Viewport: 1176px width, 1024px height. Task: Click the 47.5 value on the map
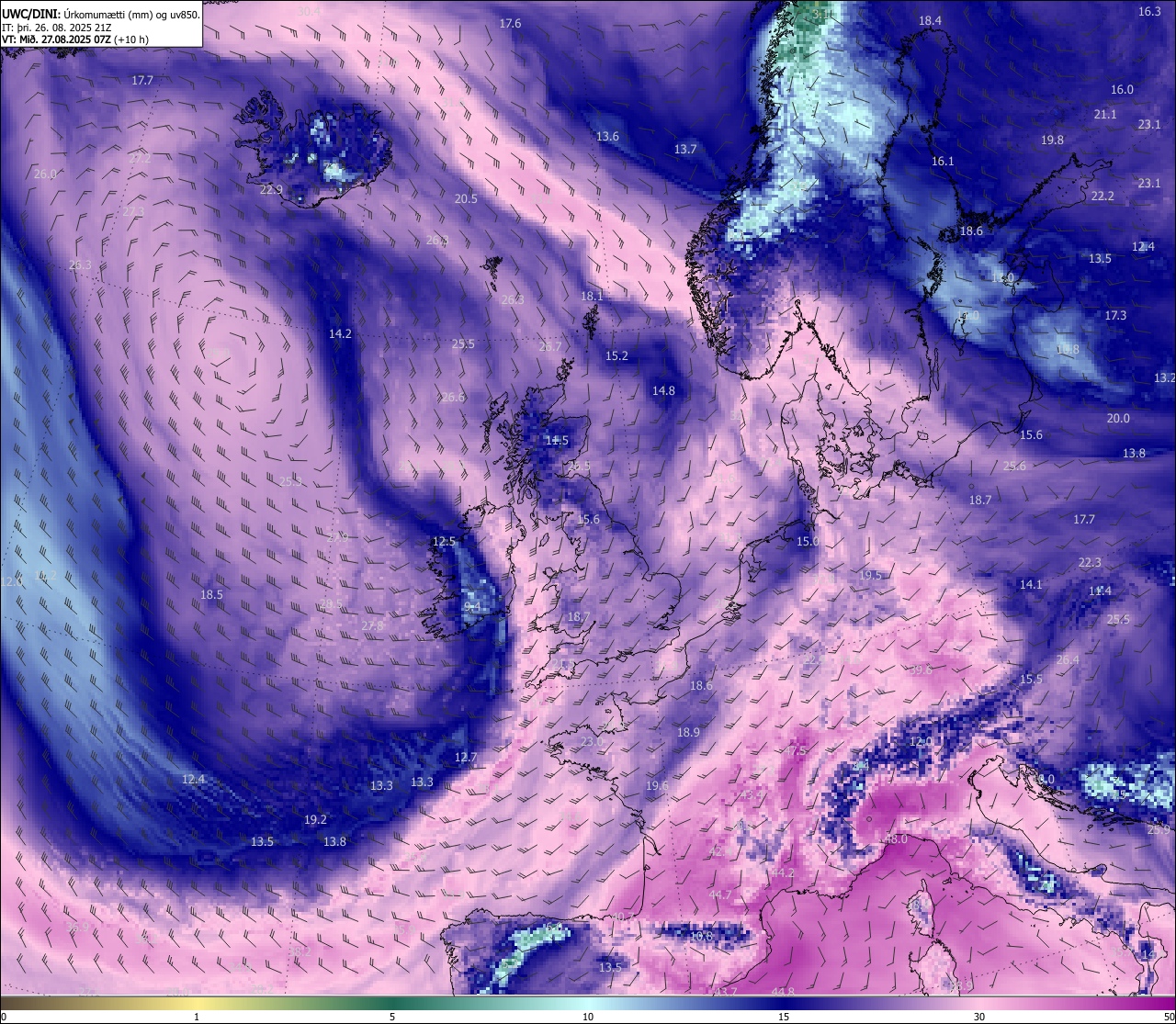coord(795,751)
